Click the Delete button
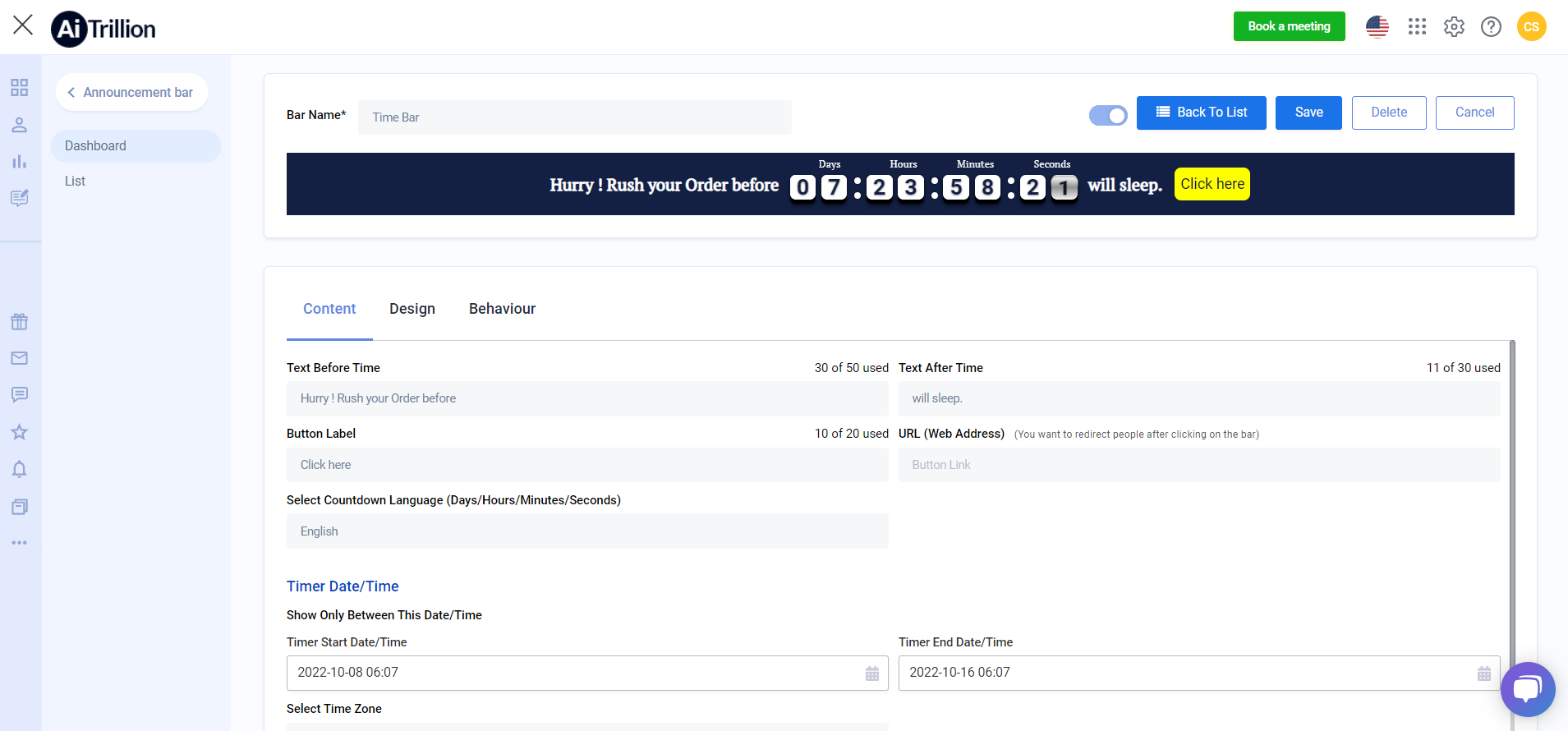 click(x=1389, y=113)
